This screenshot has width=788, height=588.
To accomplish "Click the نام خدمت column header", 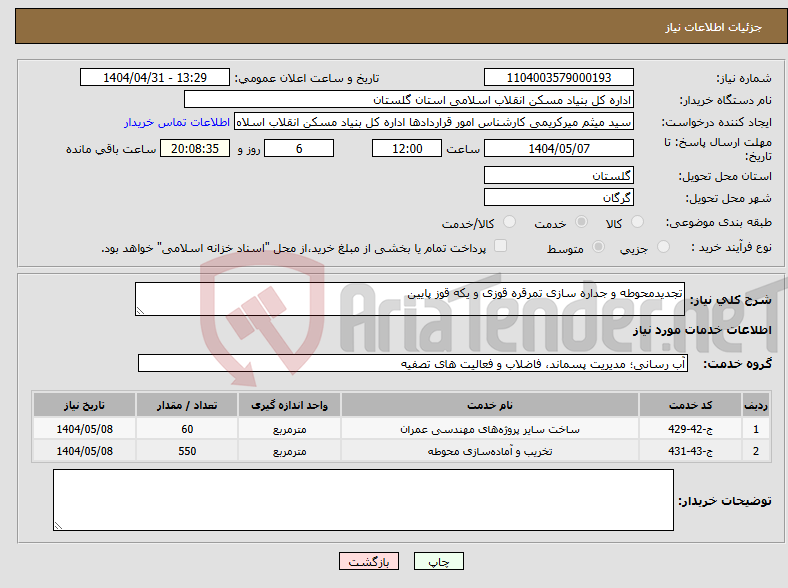I will [x=489, y=405].
